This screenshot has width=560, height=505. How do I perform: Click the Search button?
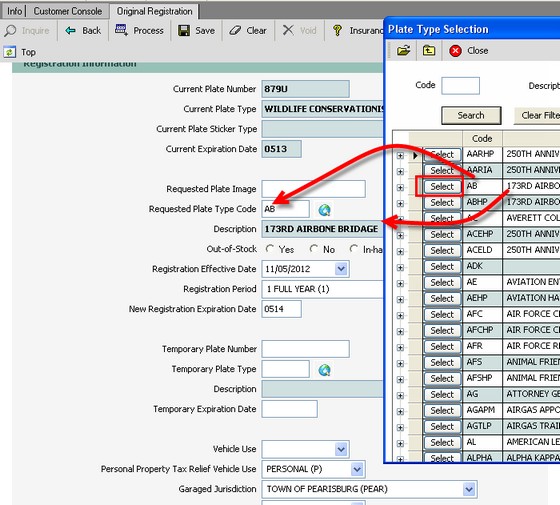[471, 115]
